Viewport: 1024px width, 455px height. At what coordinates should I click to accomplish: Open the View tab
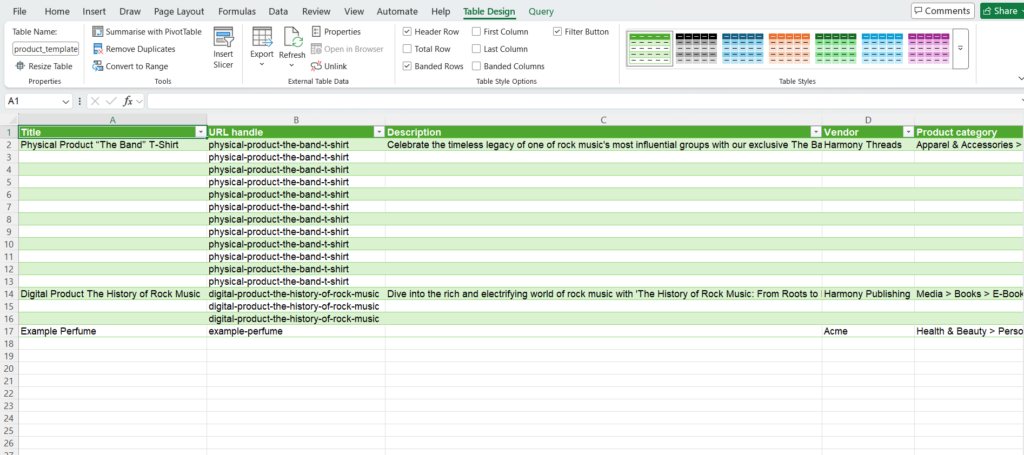(354, 11)
